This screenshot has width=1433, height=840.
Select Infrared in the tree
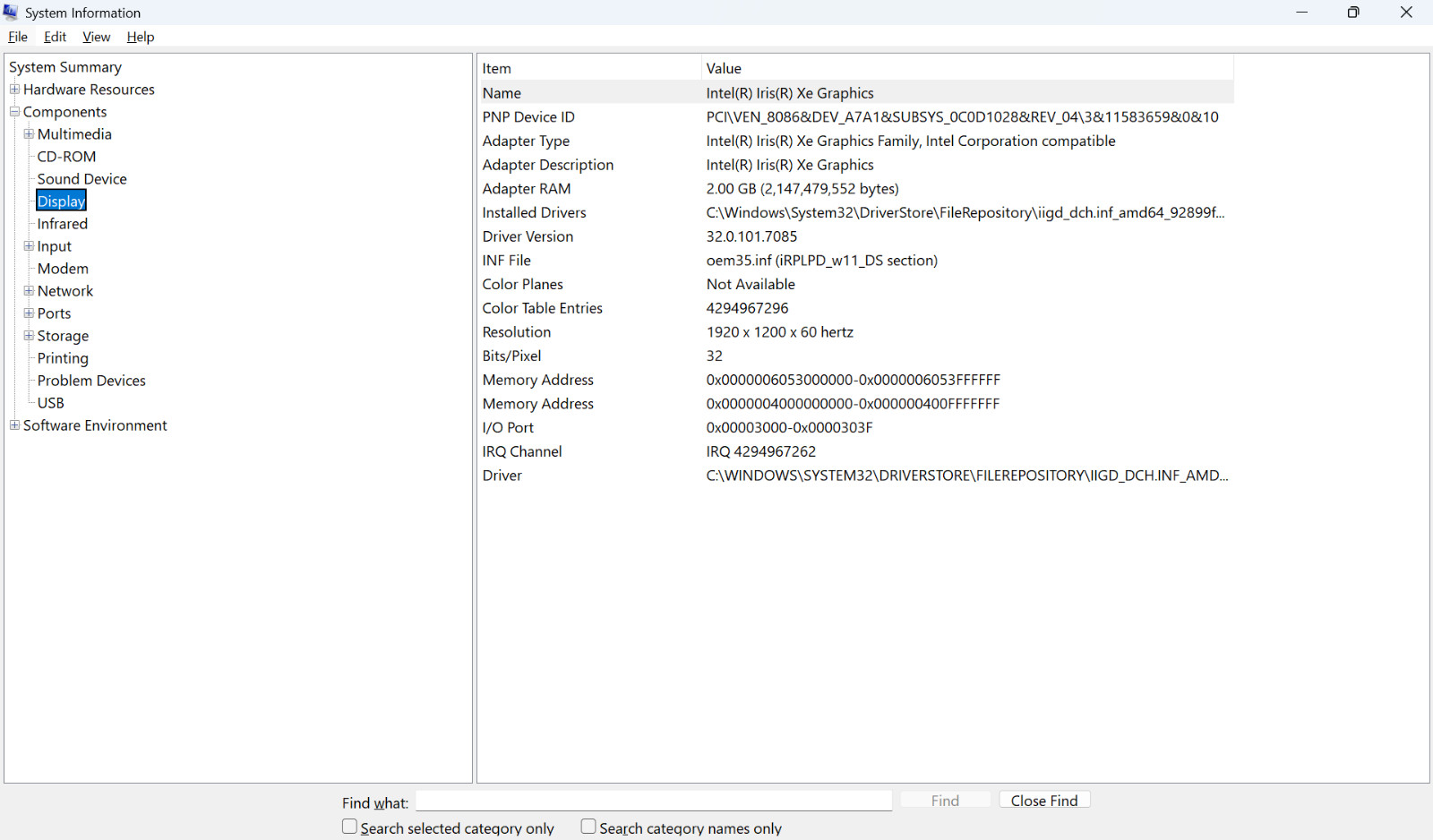(63, 224)
